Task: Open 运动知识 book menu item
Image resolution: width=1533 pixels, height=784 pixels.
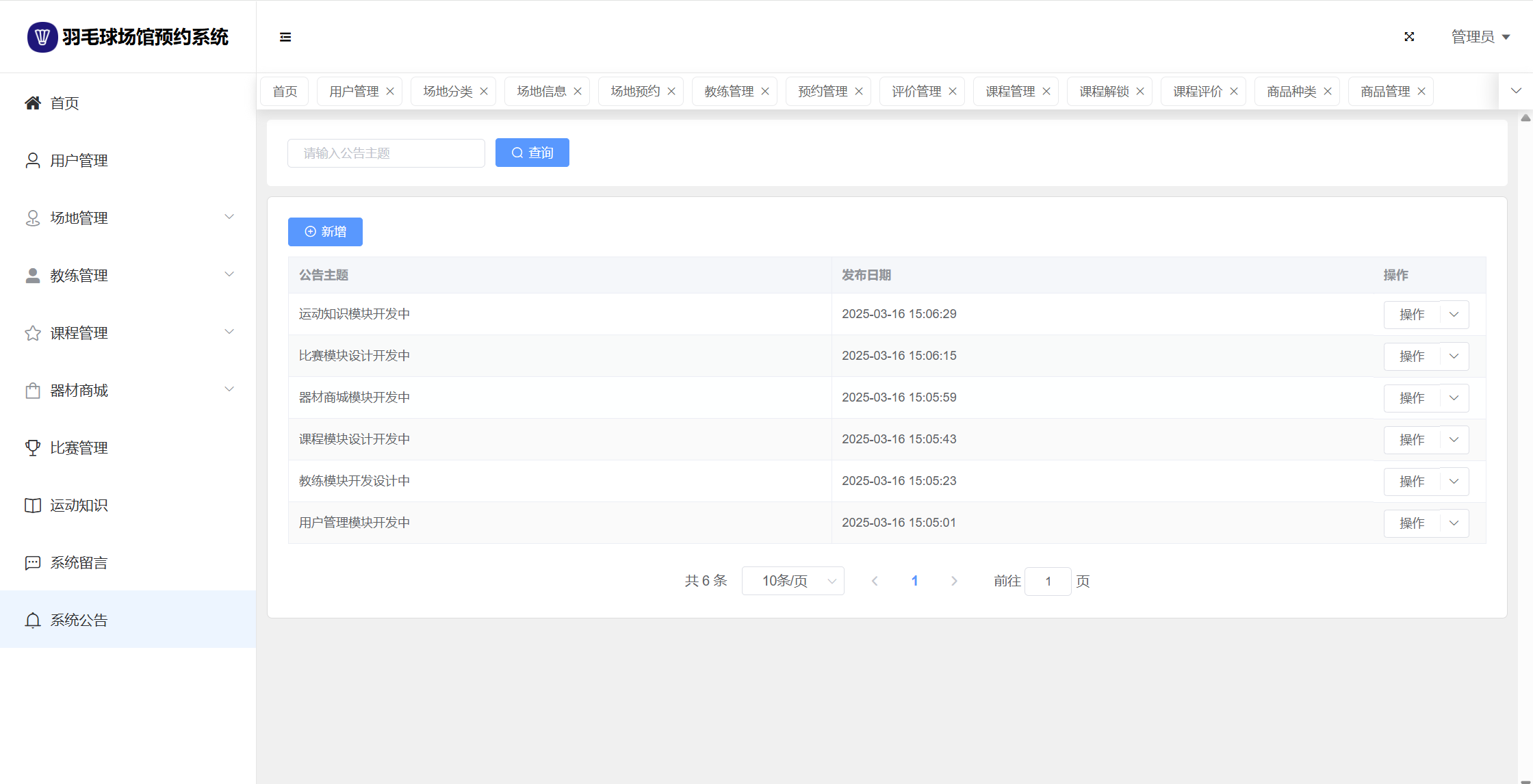Action: [78, 506]
